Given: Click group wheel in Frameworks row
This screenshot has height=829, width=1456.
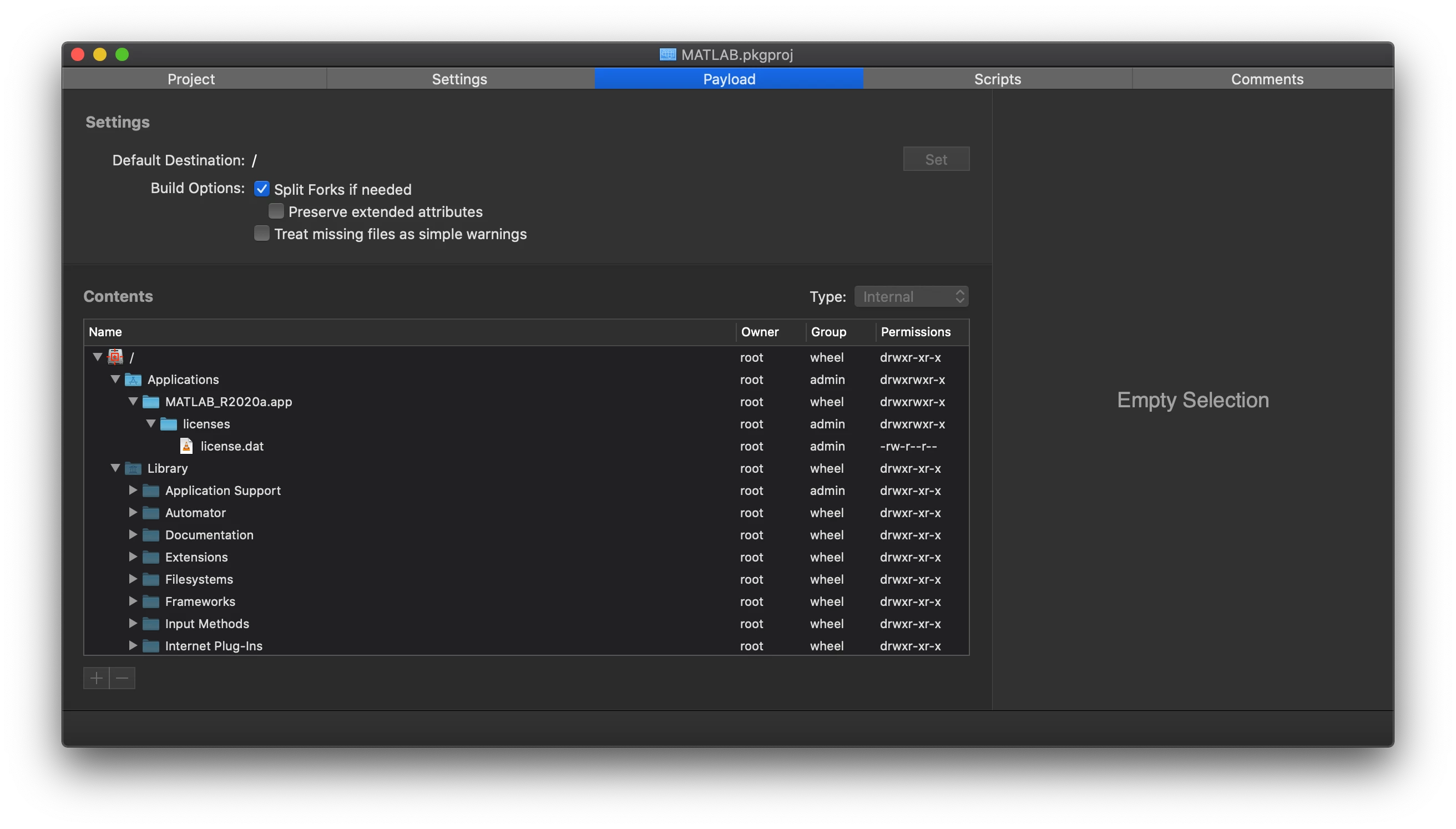Looking at the screenshot, I should [827, 601].
